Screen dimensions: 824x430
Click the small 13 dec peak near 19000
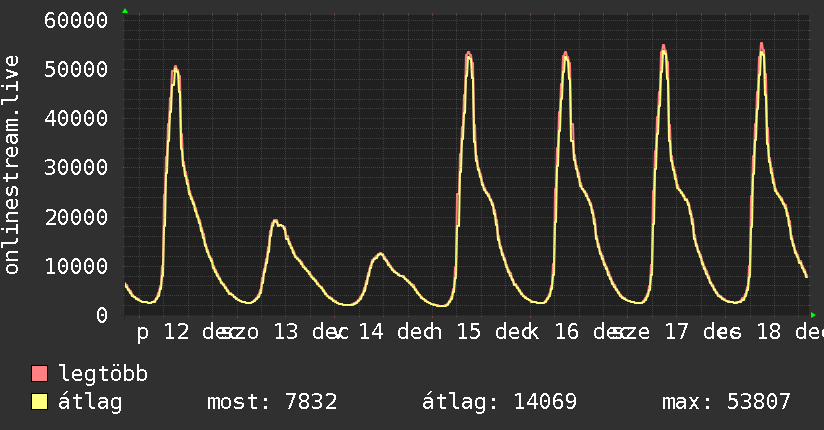(x=275, y=221)
